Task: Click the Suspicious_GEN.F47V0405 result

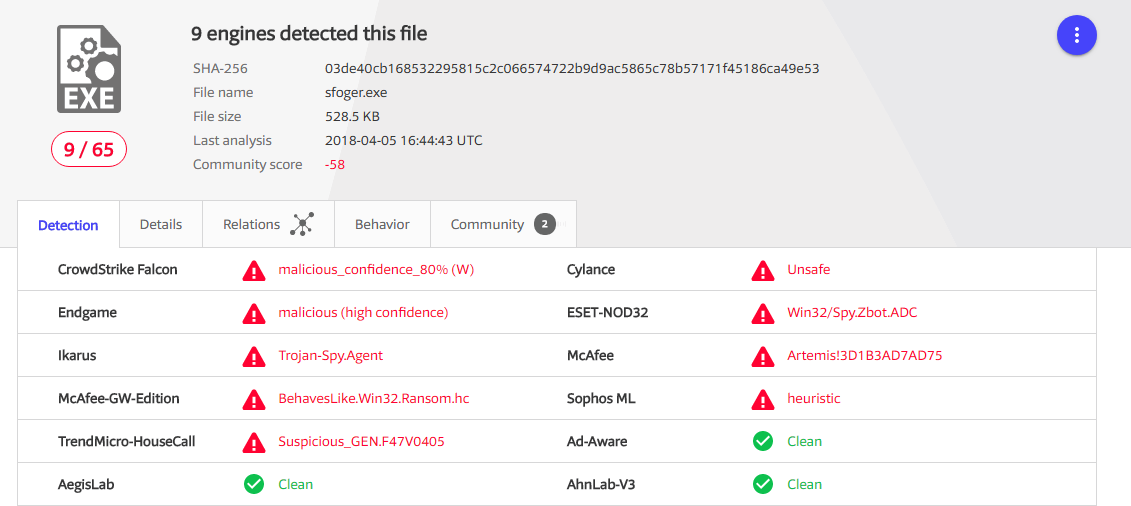Action: click(x=361, y=441)
